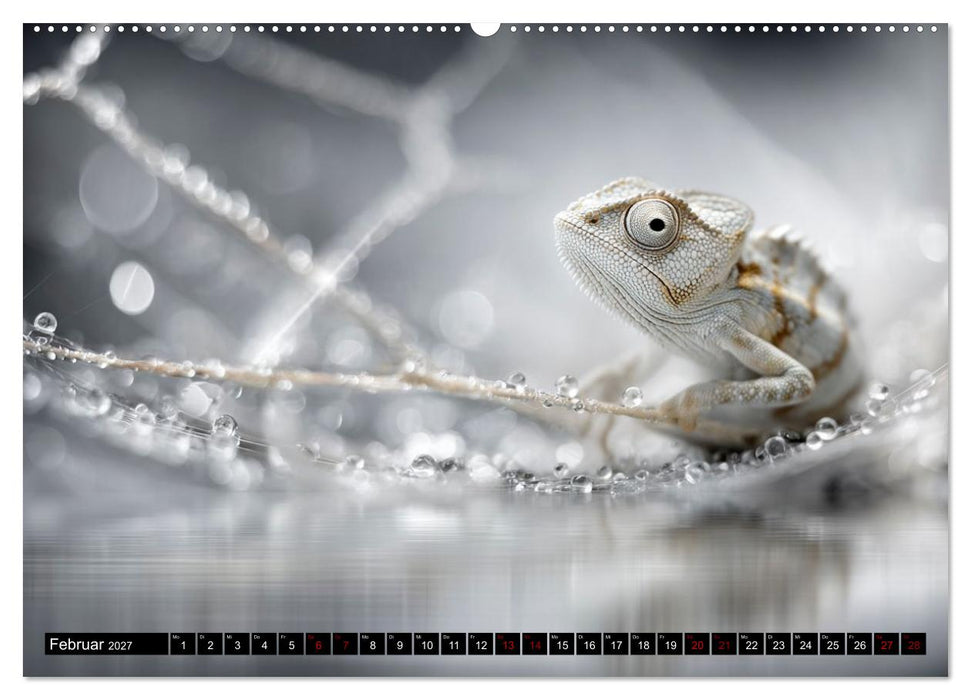Screen dimensions: 971x700
Task: Choose date 12 in the calendar strip
Action: pyautogui.click(x=481, y=644)
